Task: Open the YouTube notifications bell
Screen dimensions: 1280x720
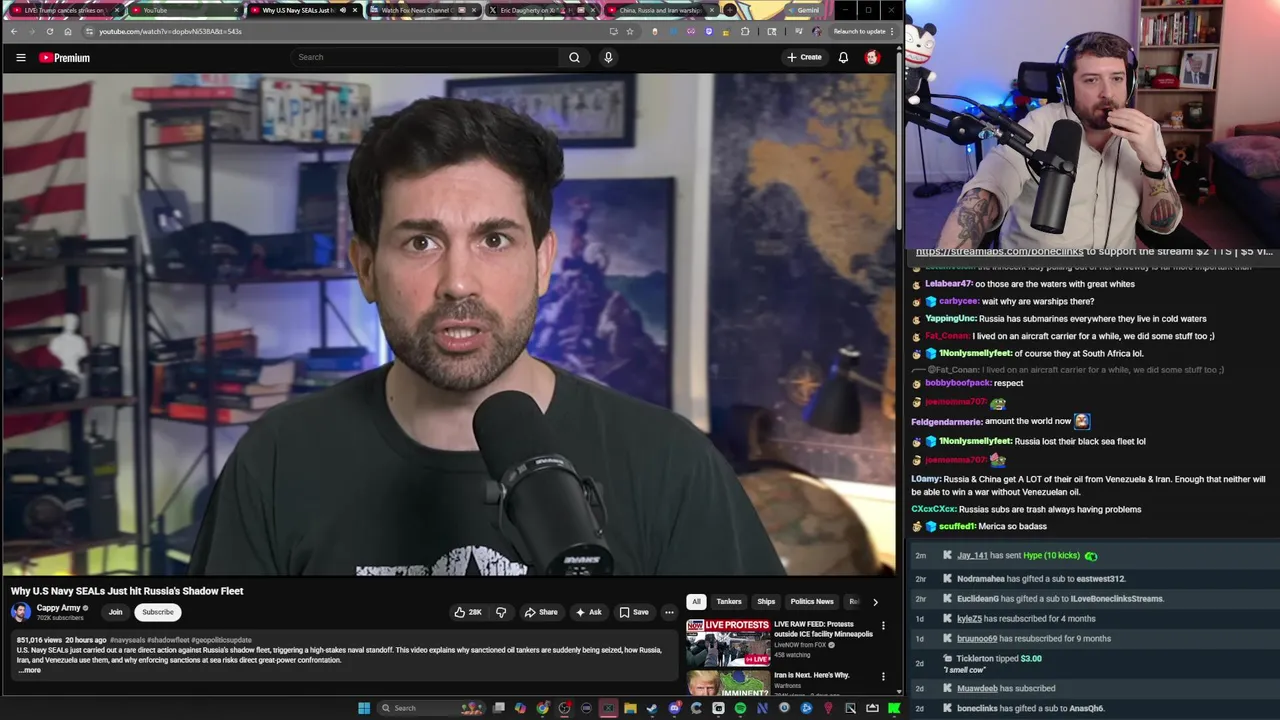Action: pos(843,57)
